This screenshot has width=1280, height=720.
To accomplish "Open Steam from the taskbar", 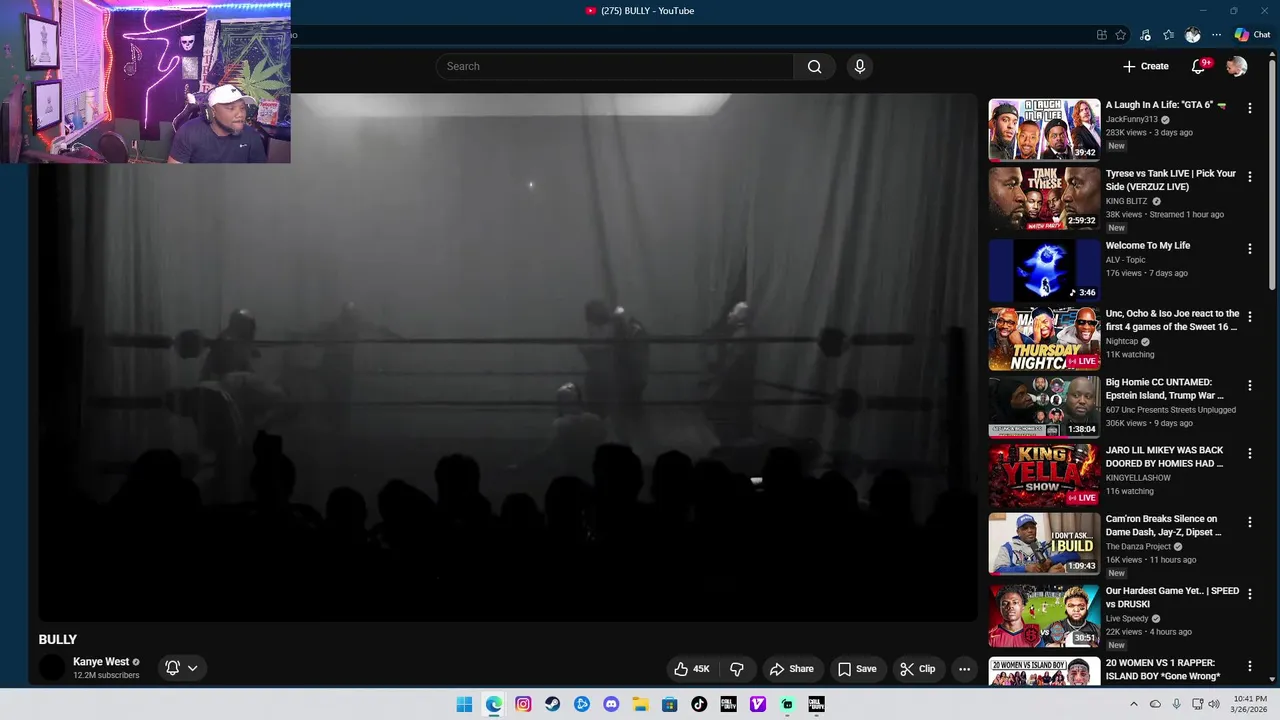I will [552, 704].
